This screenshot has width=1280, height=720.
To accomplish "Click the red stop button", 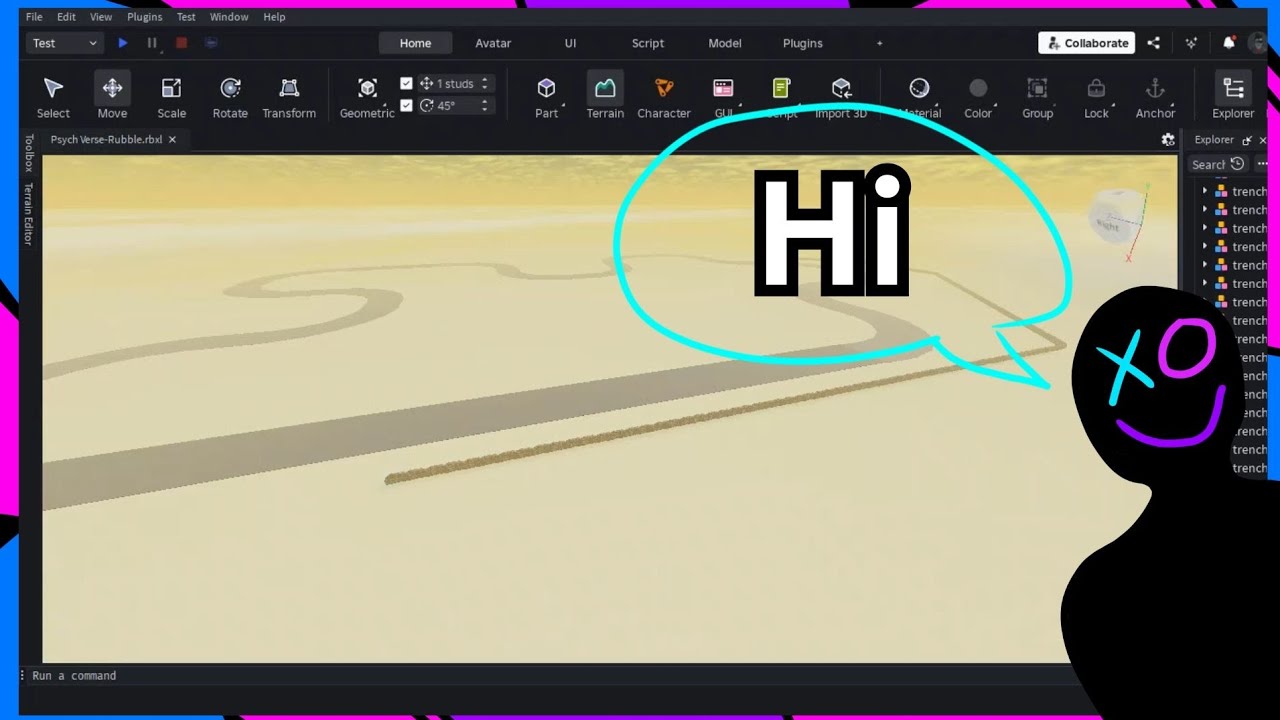I will point(181,43).
